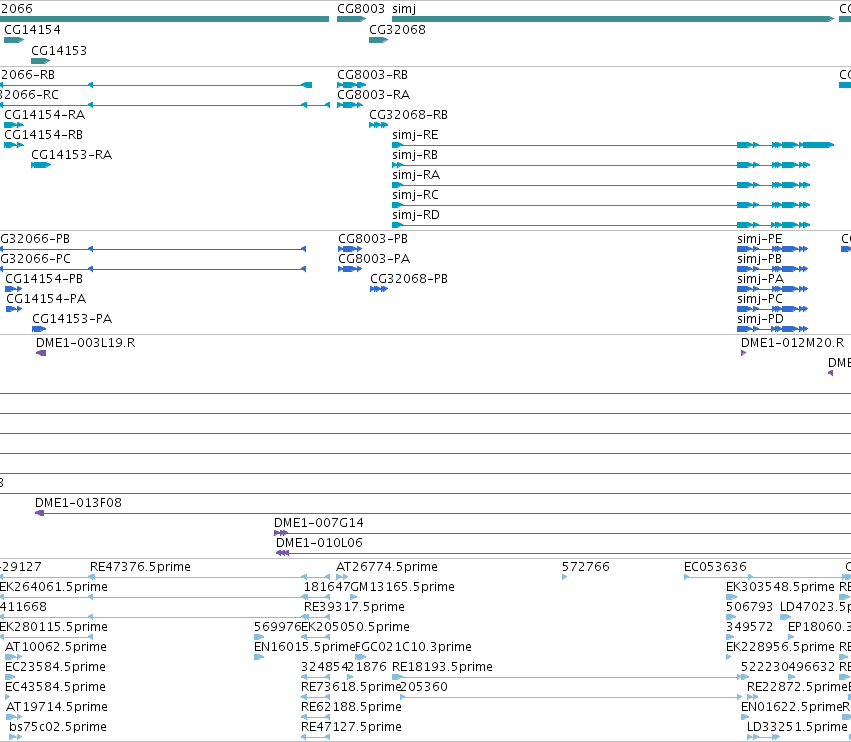Click the simj-RD transcript label

416,215
